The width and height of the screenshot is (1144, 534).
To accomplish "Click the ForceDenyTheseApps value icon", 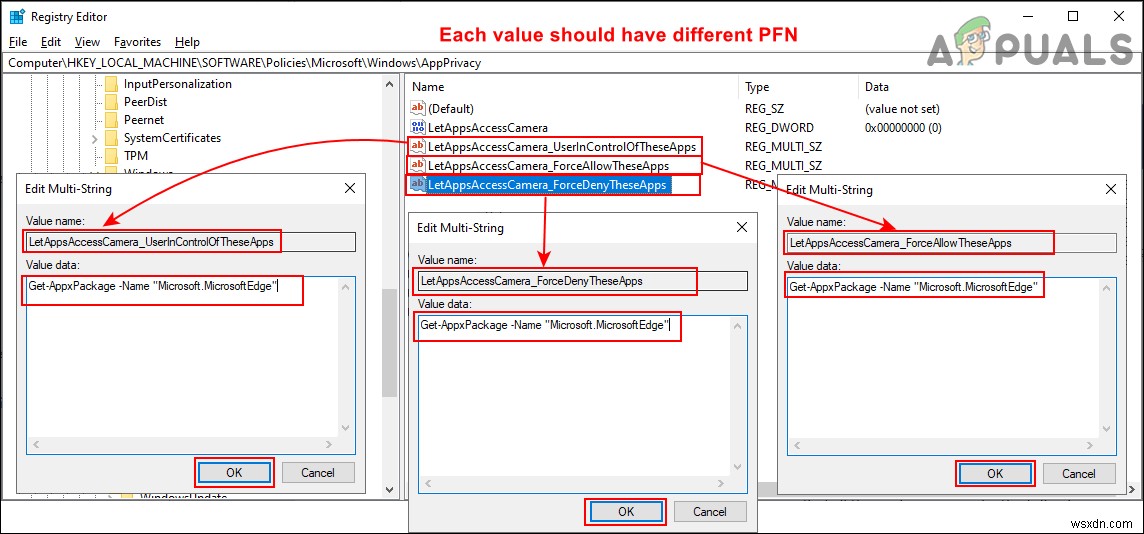I will (417, 185).
